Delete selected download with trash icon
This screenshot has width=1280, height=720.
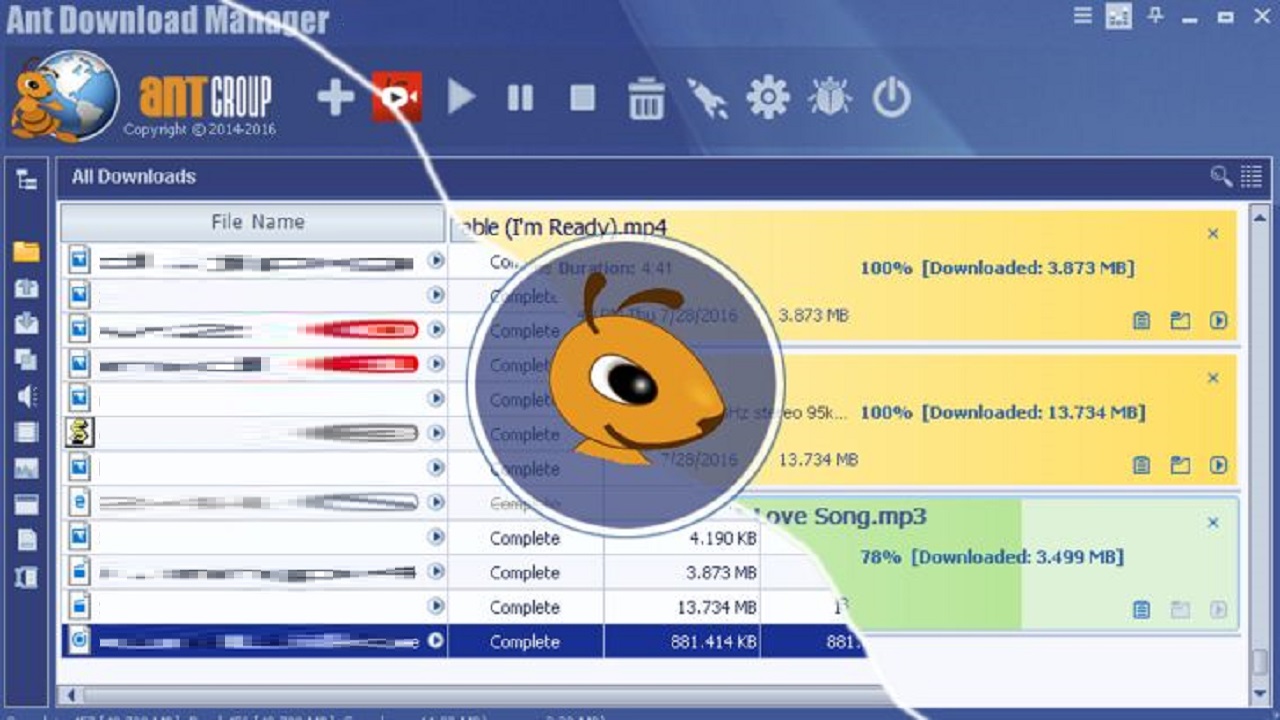tap(646, 98)
